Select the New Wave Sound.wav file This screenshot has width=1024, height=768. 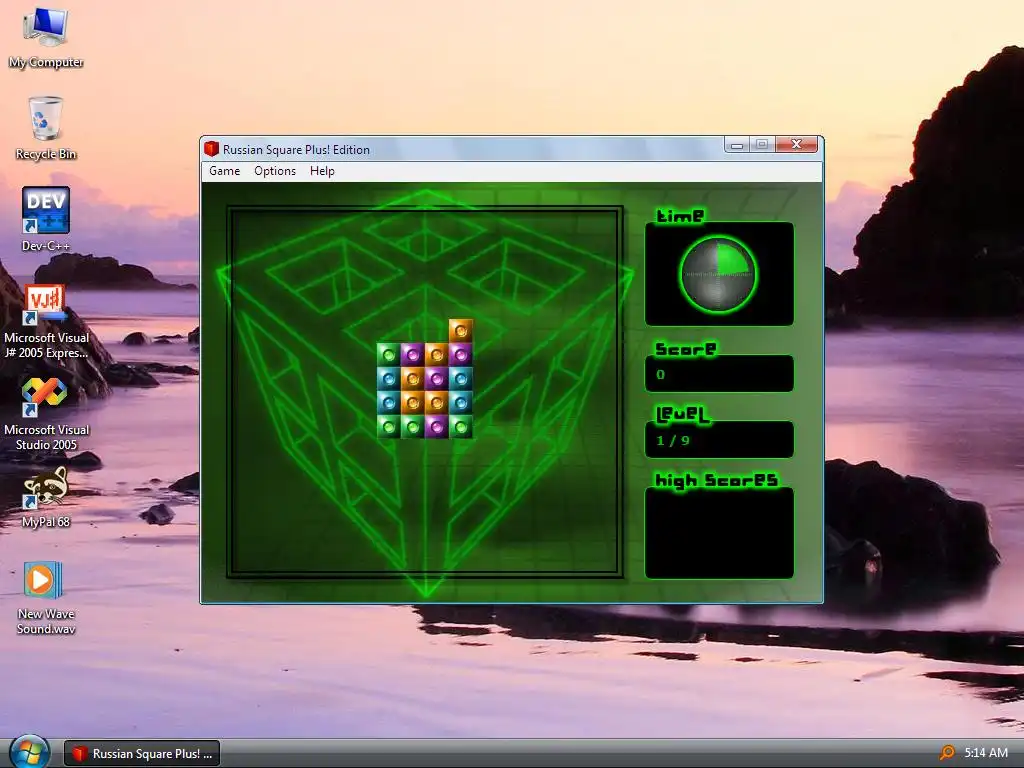(x=46, y=598)
